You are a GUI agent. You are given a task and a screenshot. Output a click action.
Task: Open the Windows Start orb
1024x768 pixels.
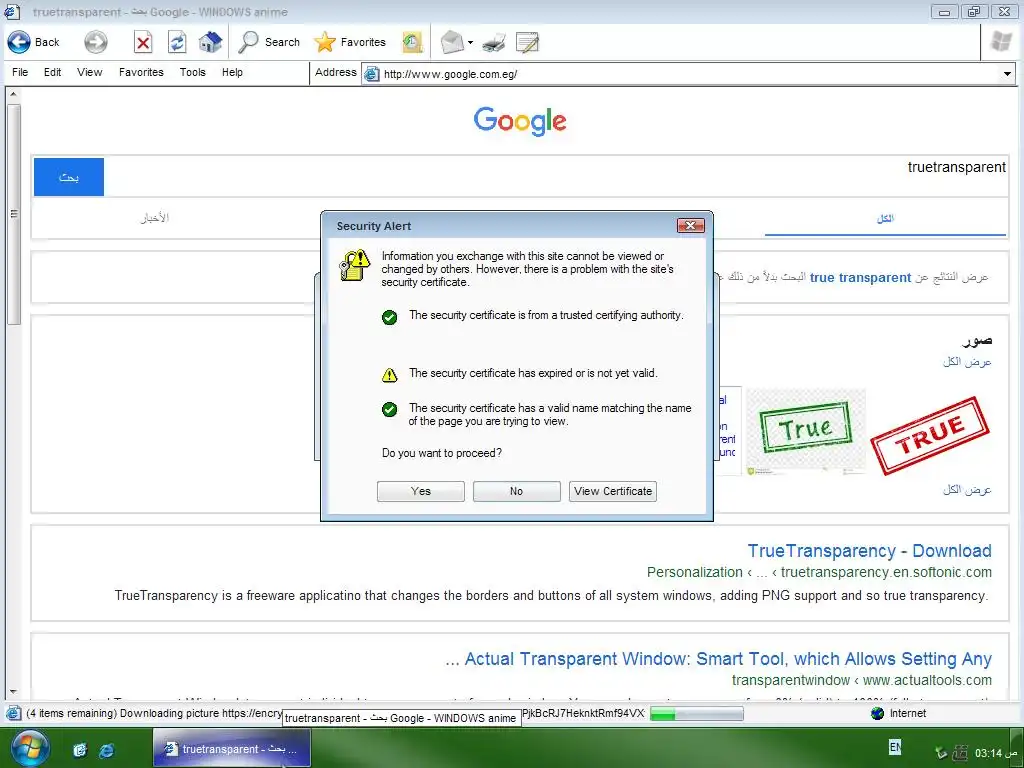coord(29,750)
